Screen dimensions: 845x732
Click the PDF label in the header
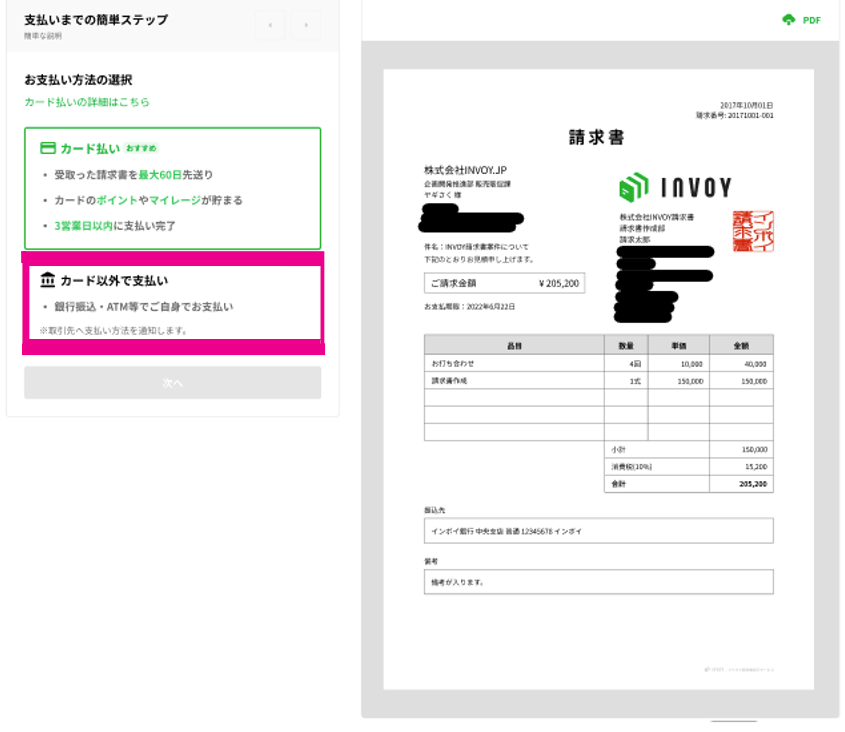pos(812,20)
